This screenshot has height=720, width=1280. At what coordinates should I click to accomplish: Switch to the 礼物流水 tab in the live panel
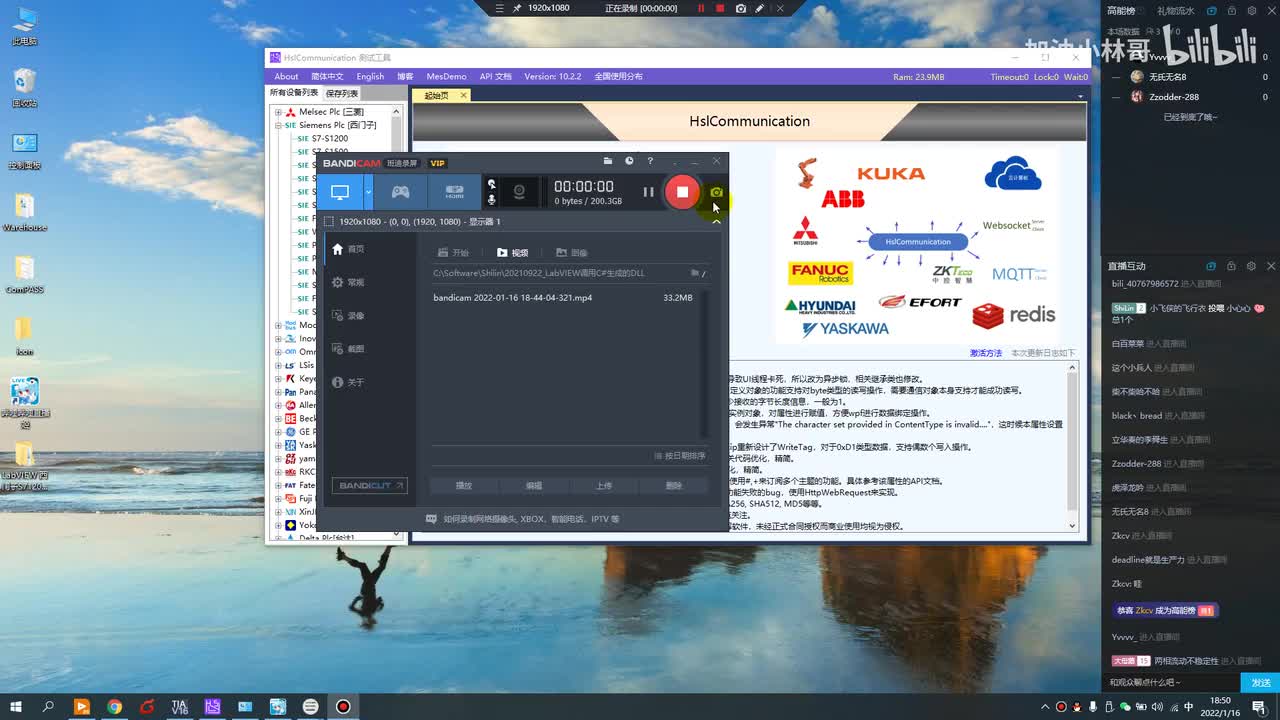tap(1176, 11)
